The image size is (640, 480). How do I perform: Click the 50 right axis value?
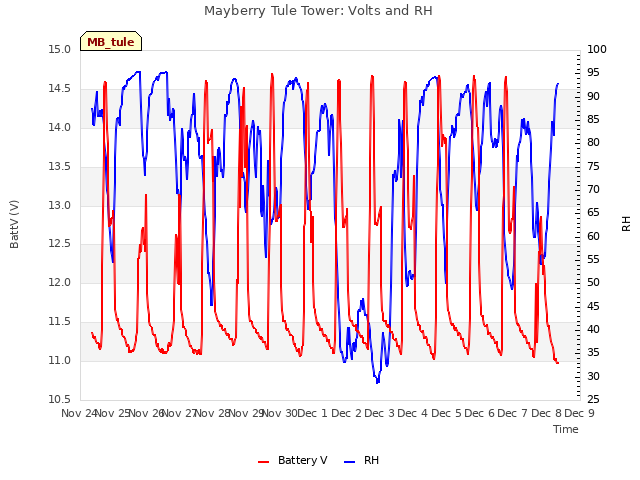(x=593, y=283)
